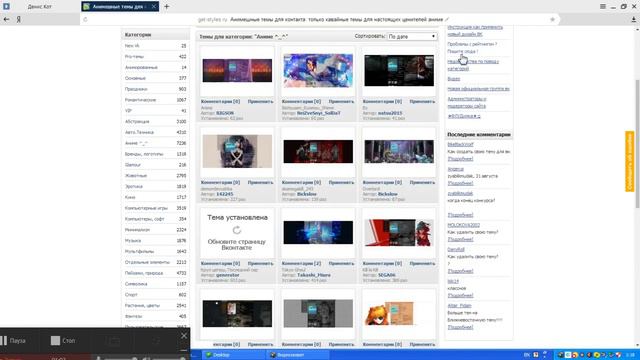Viewport: 640px width, 360px height.
Task: Open the Сортировать 'По дате' dropdown
Action: (412, 36)
